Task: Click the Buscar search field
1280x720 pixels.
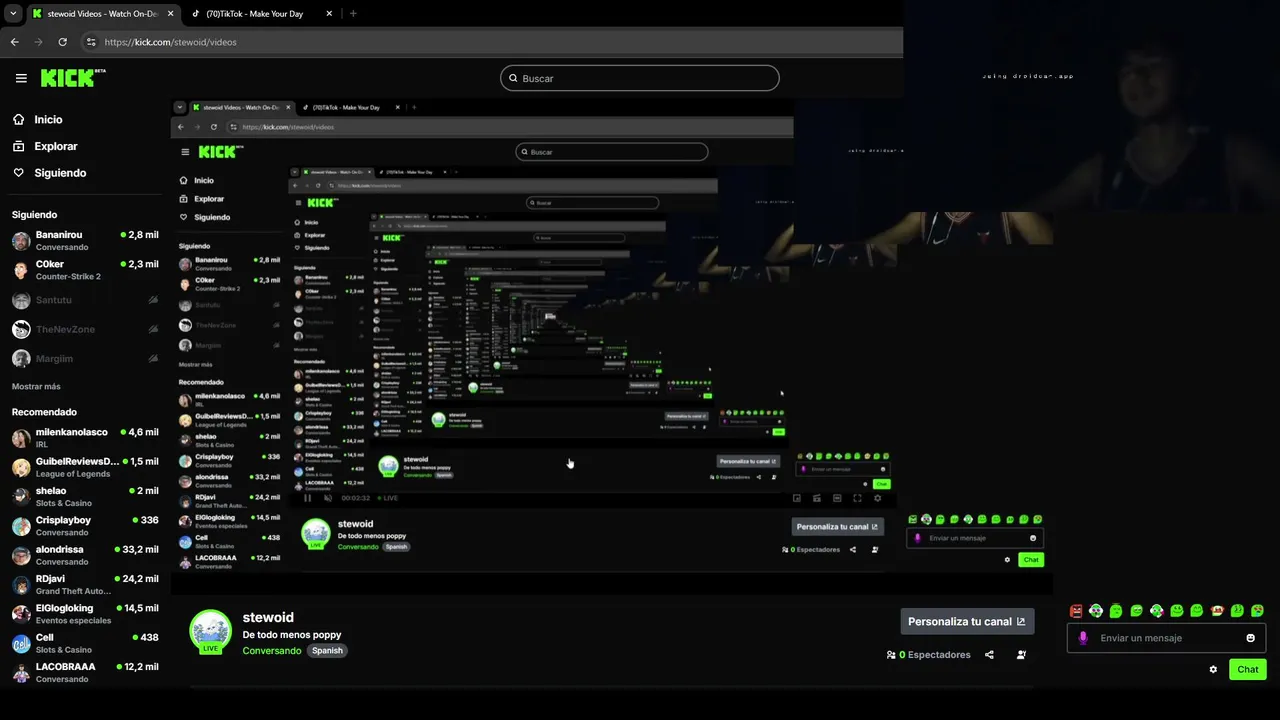Action: point(640,78)
